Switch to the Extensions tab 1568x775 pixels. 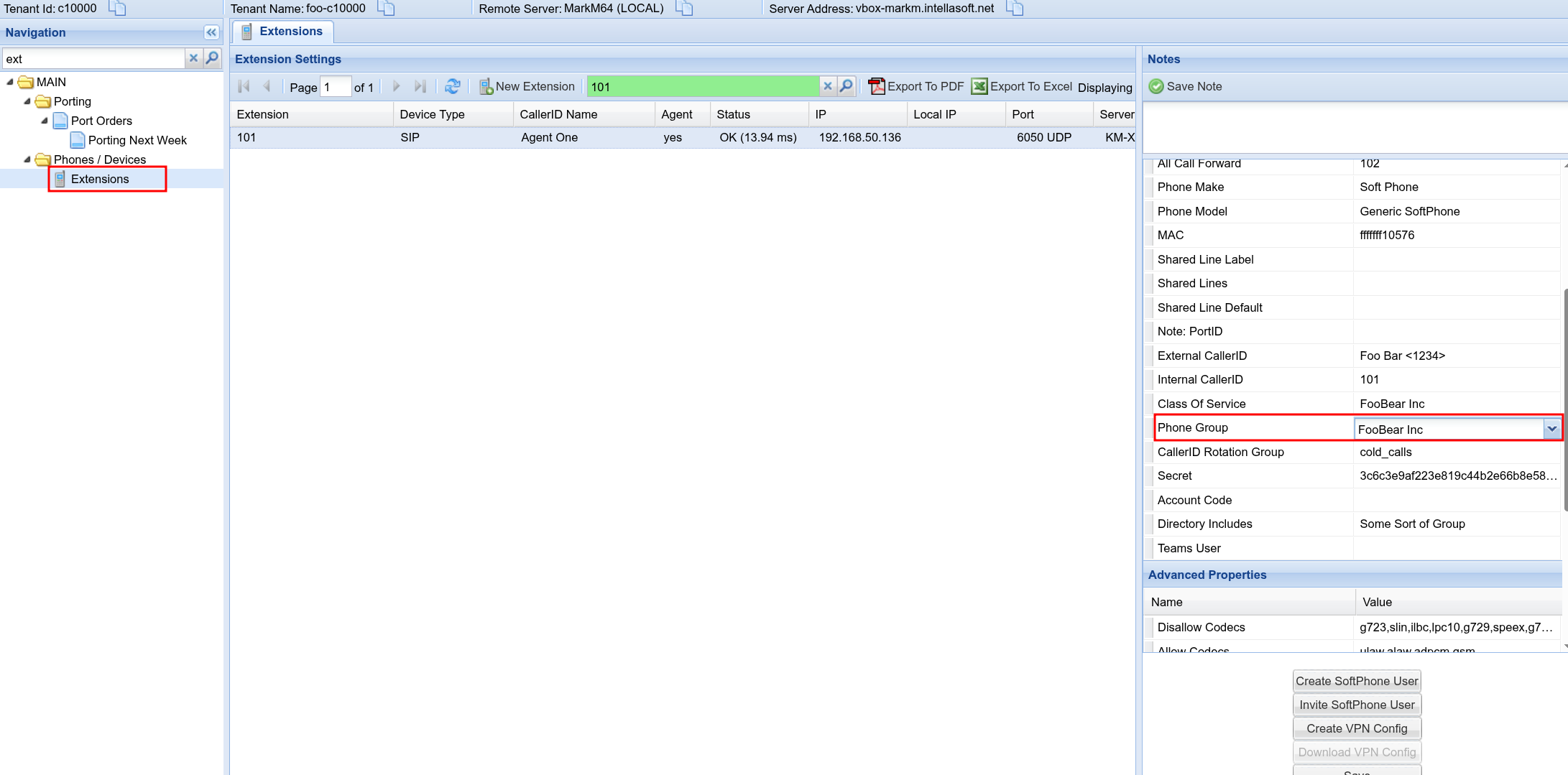(x=283, y=32)
